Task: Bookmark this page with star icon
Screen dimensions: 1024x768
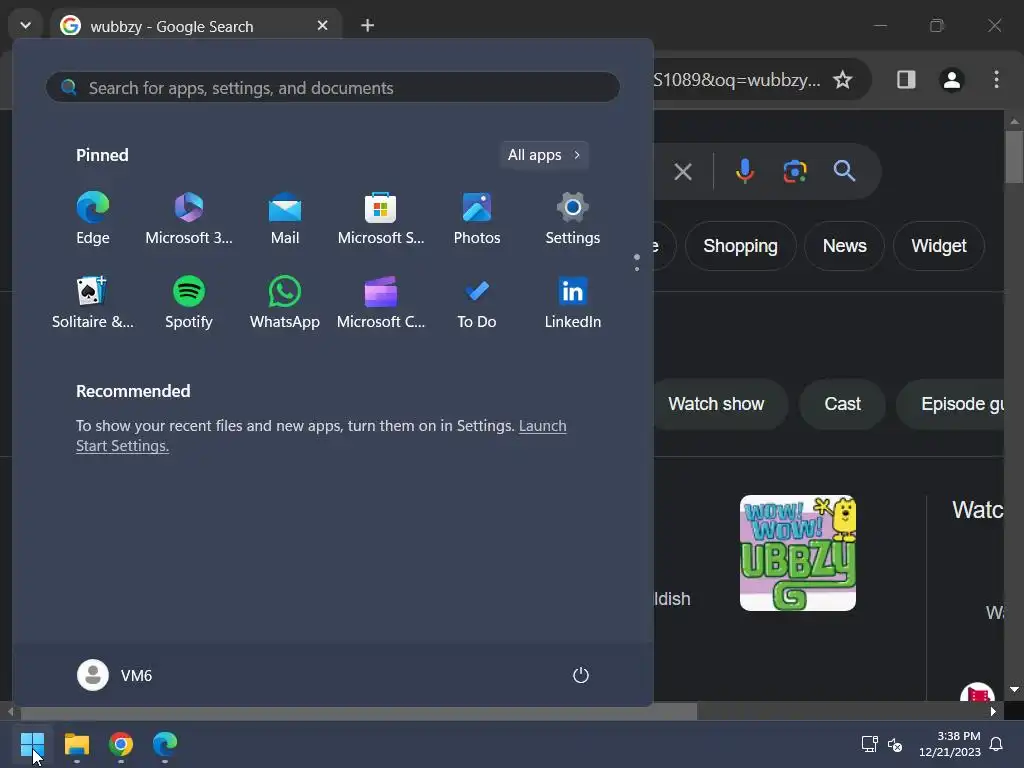Action: coord(842,80)
